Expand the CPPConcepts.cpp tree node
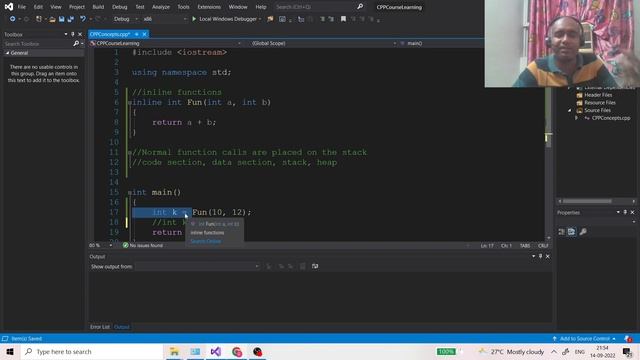 [576, 118]
